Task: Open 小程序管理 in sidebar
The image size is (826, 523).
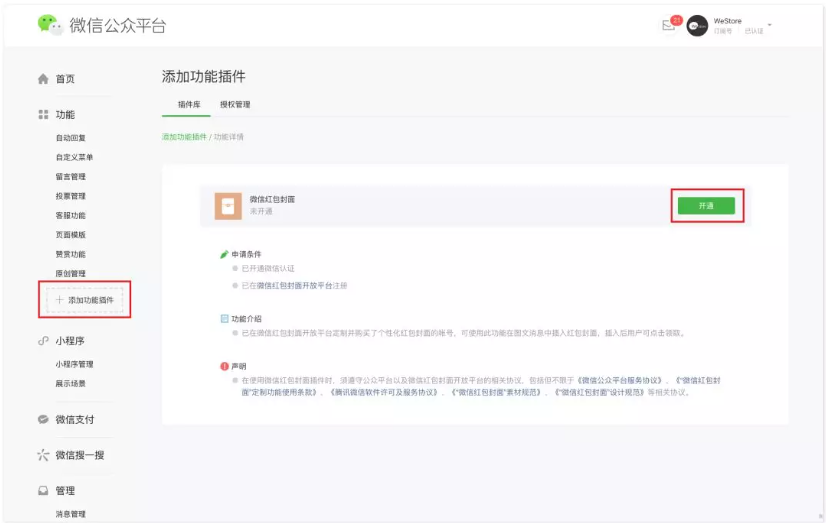Action: tap(74, 364)
